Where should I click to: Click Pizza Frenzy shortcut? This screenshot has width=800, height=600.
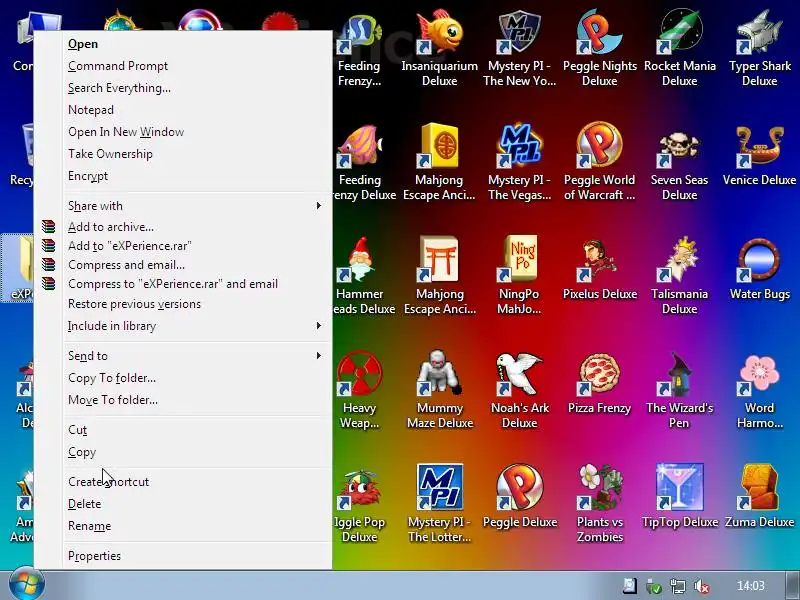(x=599, y=374)
